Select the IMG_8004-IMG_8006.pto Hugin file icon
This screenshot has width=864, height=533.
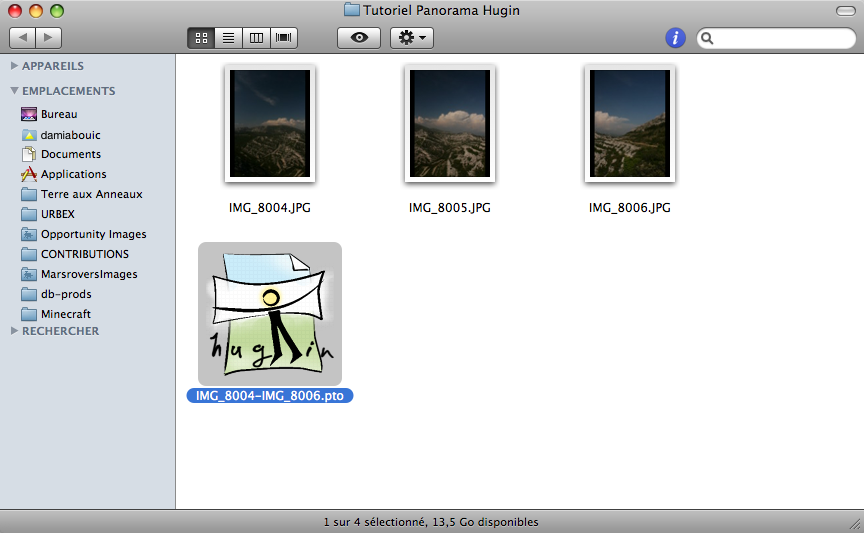click(x=270, y=313)
